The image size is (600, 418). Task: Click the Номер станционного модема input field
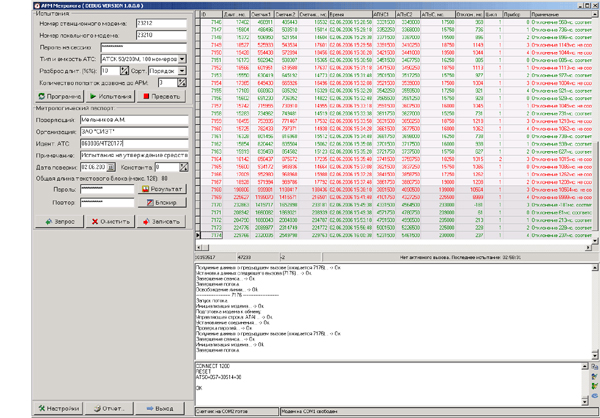click(161, 23)
